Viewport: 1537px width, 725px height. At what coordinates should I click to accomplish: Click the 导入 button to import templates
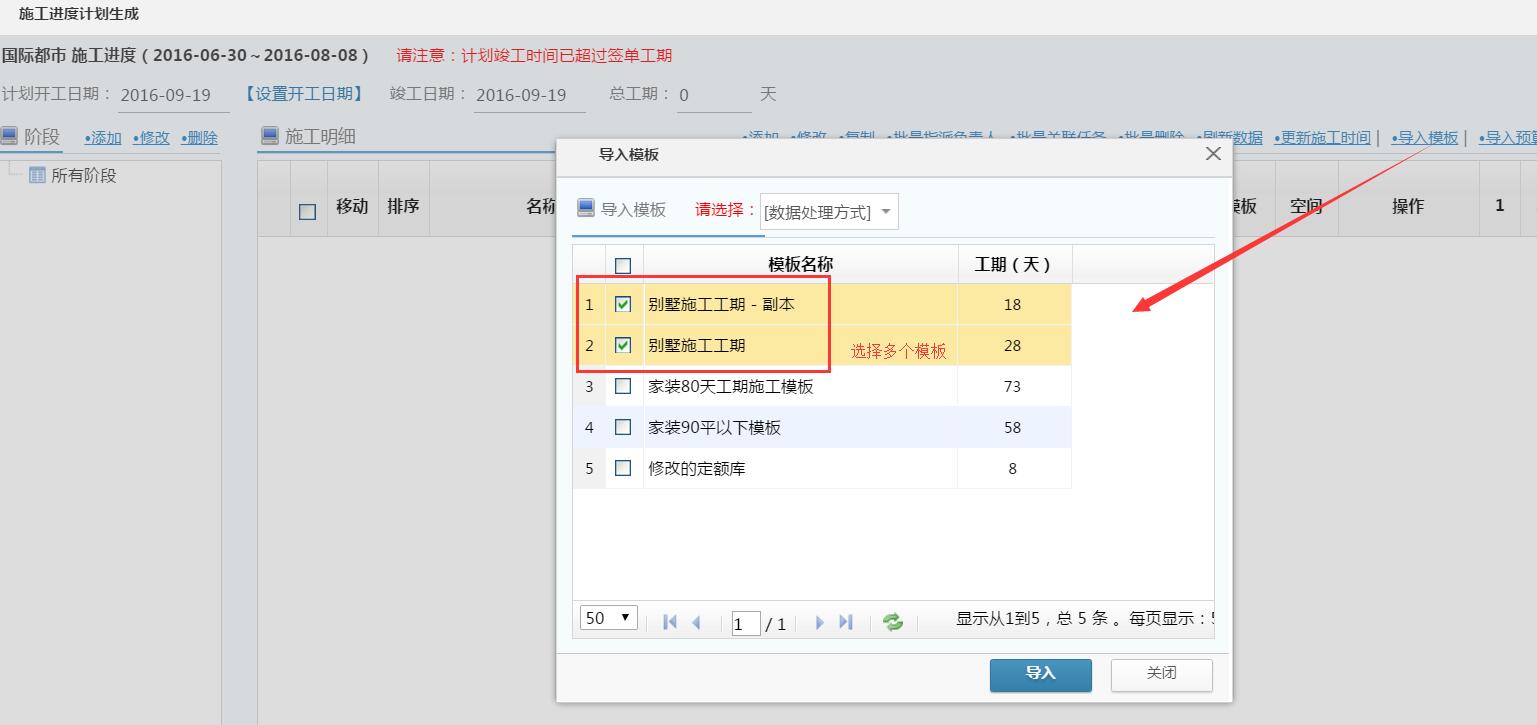pyautogui.click(x=1040, y=675)
